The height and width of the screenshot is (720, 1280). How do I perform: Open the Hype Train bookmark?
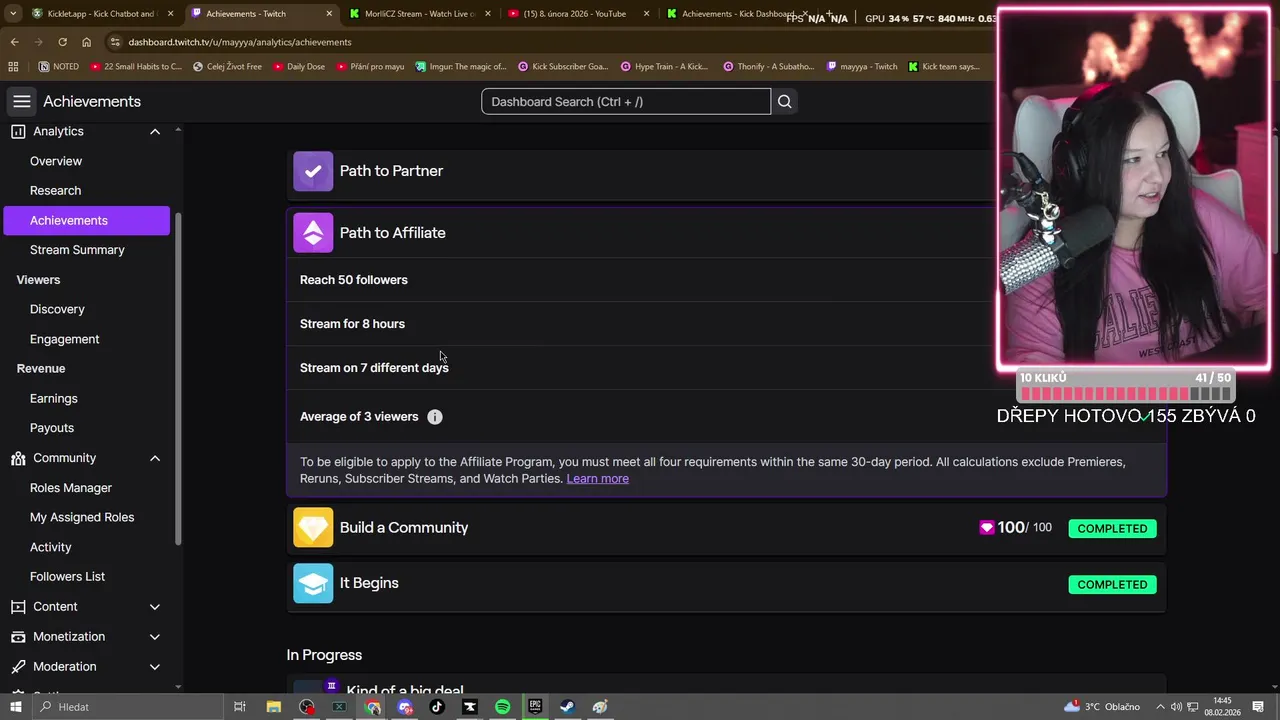point(664,67)
